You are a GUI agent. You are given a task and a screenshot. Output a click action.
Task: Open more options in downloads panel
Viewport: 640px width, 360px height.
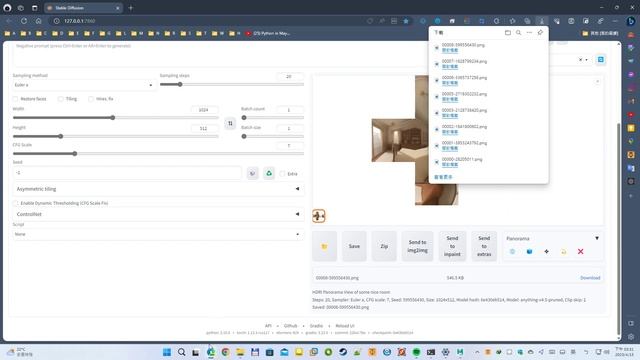(529, 33)
